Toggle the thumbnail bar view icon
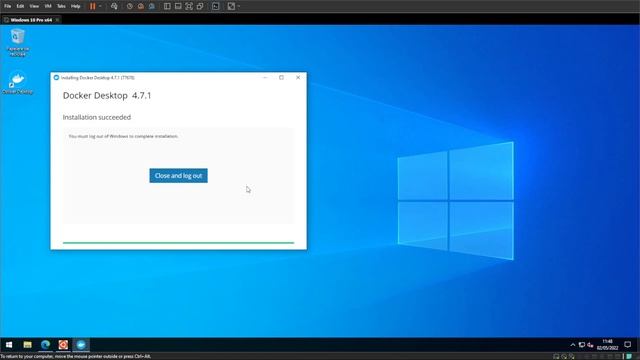This screenshot has height=360, width=640. [178, 6]
